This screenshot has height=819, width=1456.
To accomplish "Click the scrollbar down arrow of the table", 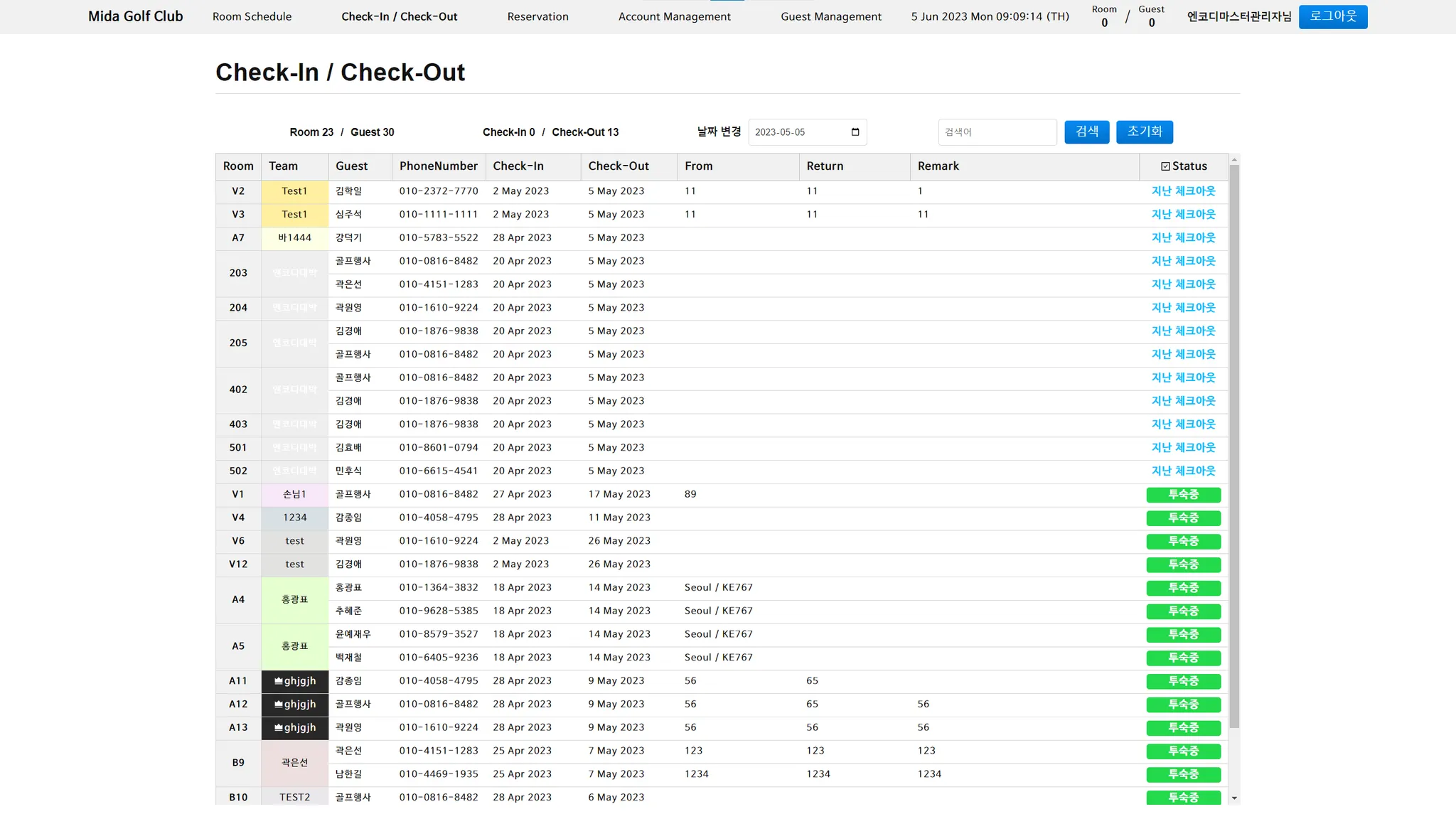I will [x=1234, y=798].
